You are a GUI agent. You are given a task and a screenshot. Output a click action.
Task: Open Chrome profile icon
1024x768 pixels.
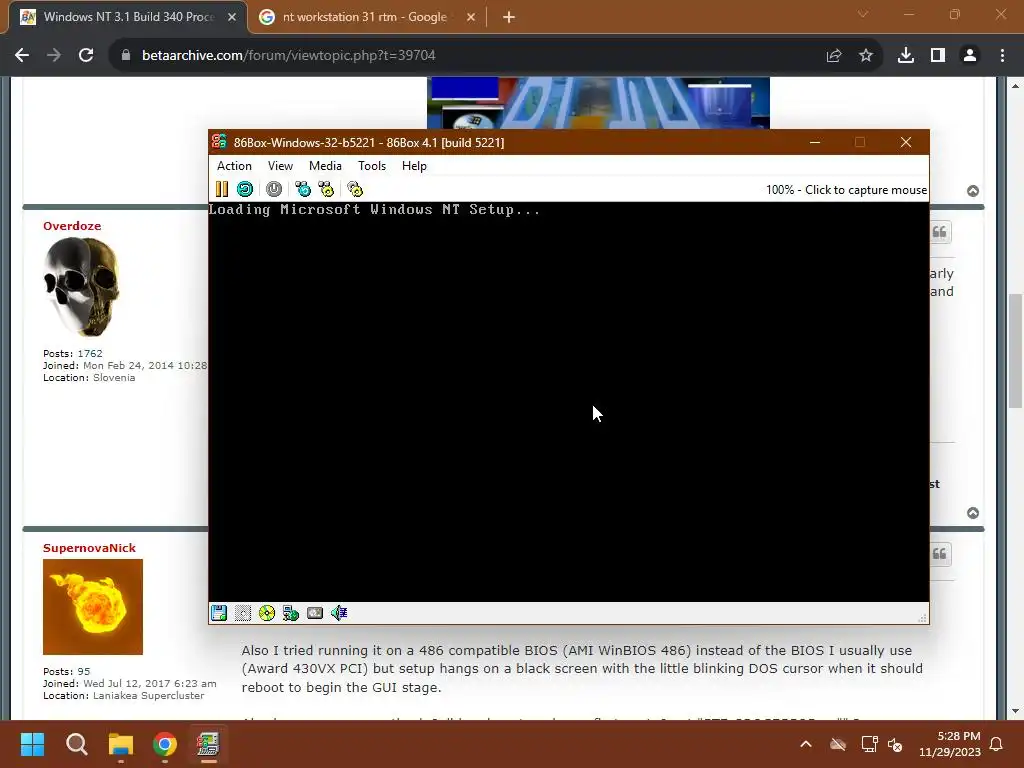(970, 56)
